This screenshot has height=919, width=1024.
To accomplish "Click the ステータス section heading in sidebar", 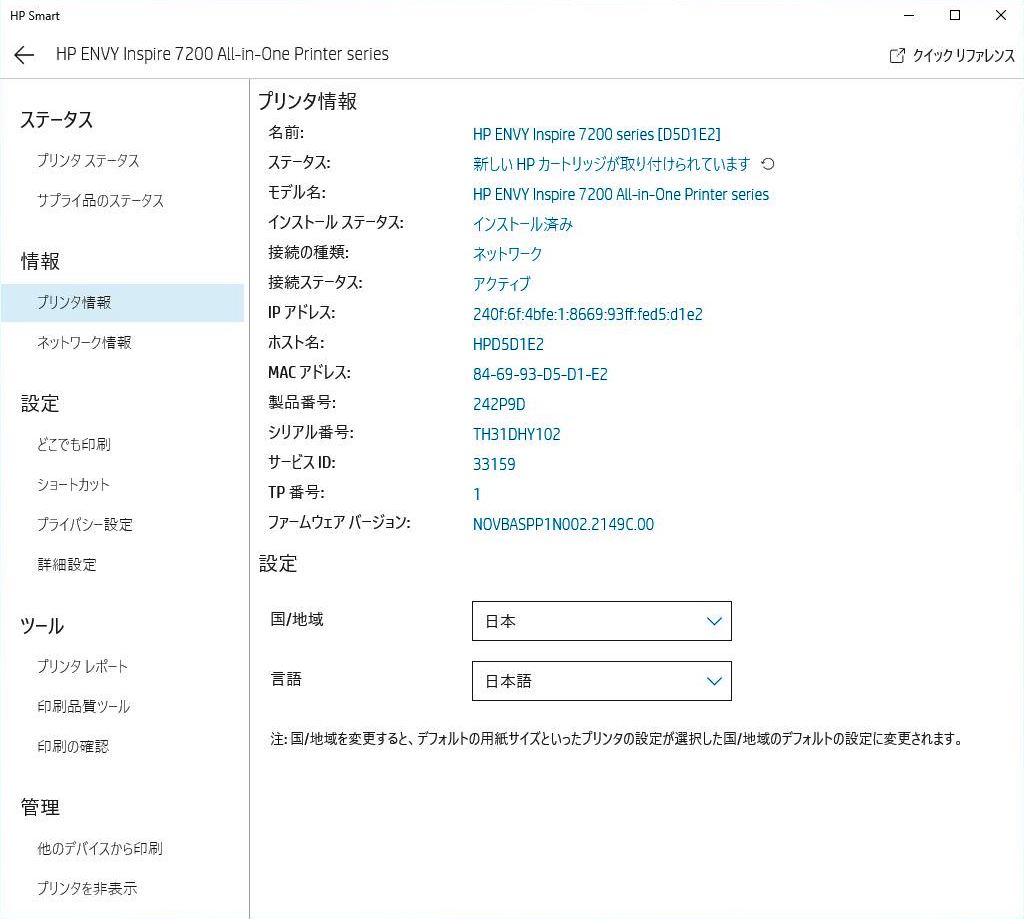I will tap(57, 120).
